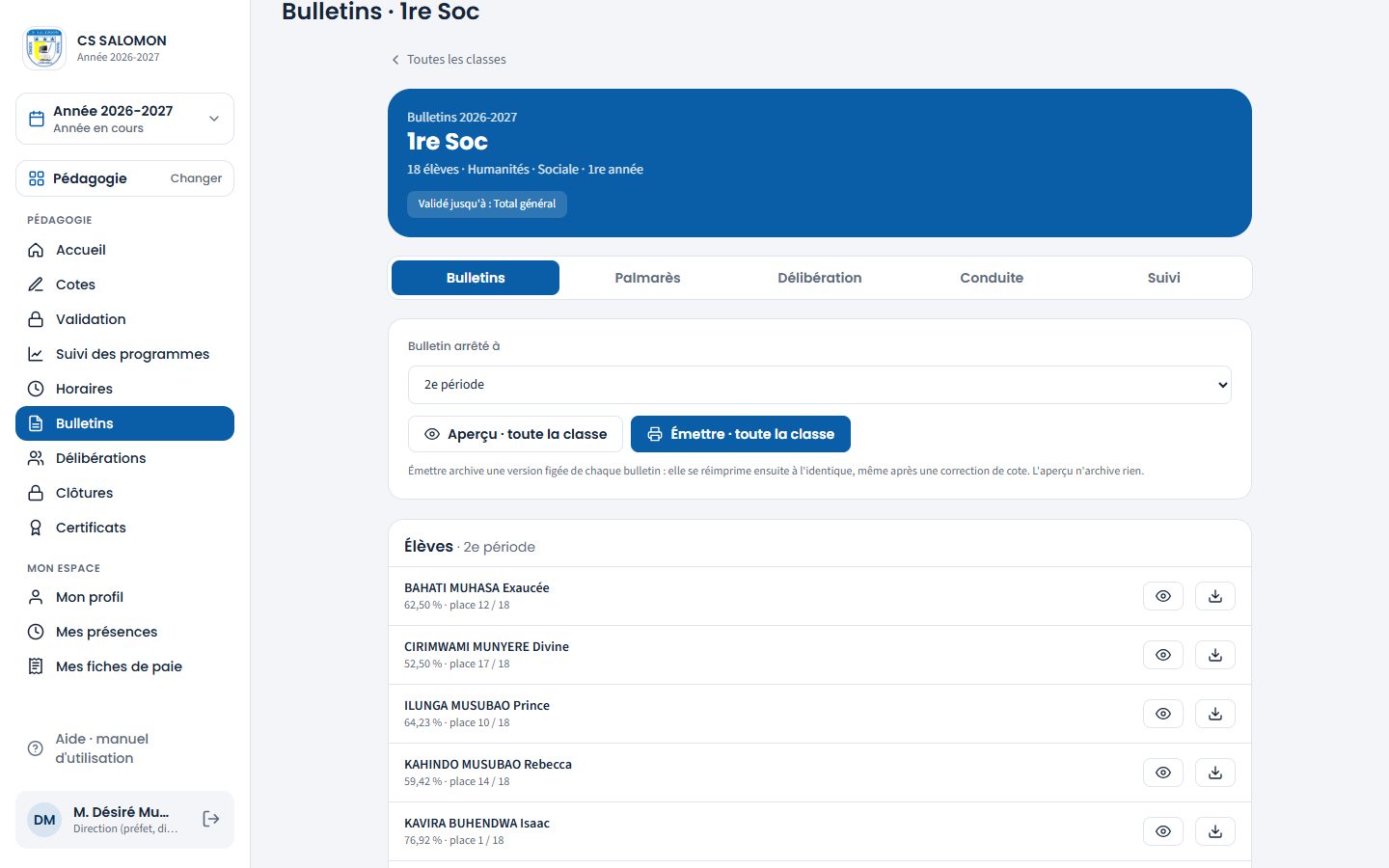Open Cotes in the sidebar

pyautogui.click(x=124, y=285)
